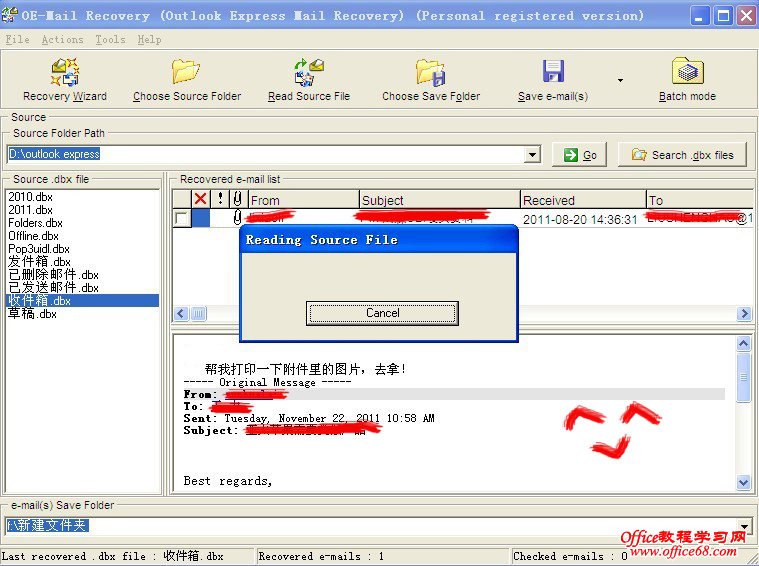Expand the Save e-mail(s) arrow menu
This screenshot has height=566, width=759.
point(620,80)
